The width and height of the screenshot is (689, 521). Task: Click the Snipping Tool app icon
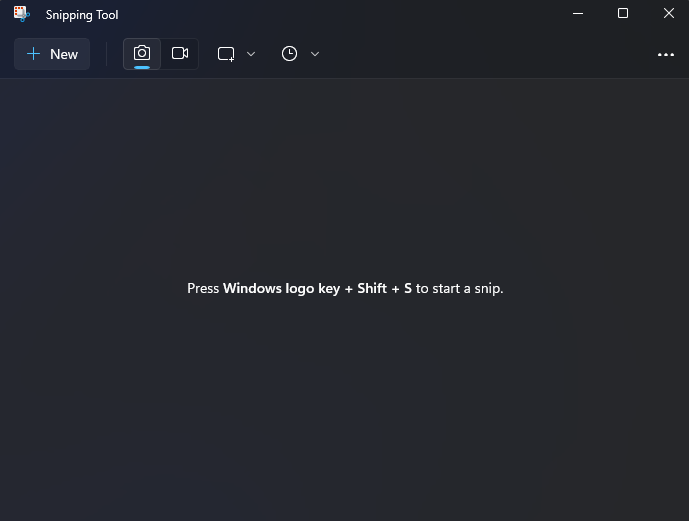click(x=21, y=14)
